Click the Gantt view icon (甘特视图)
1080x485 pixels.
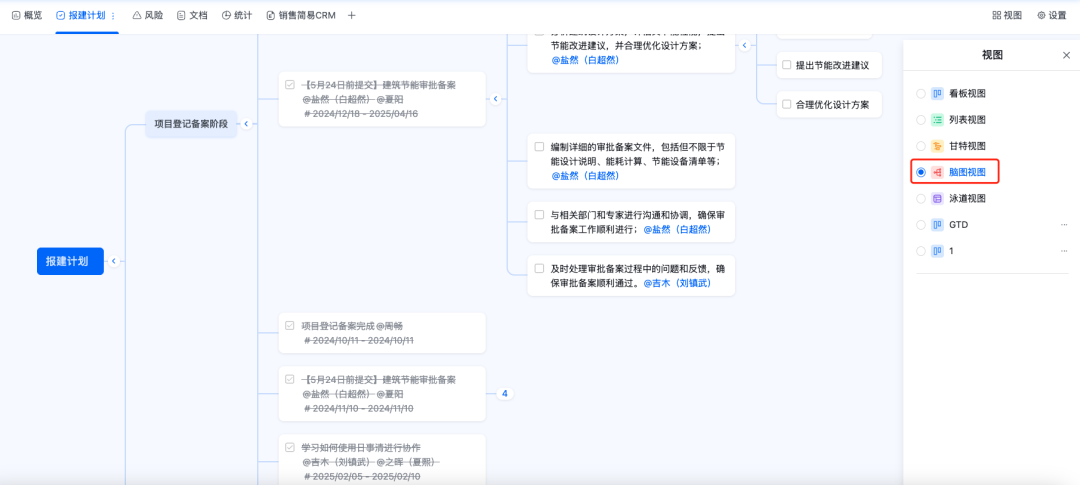tap(937, 146)
